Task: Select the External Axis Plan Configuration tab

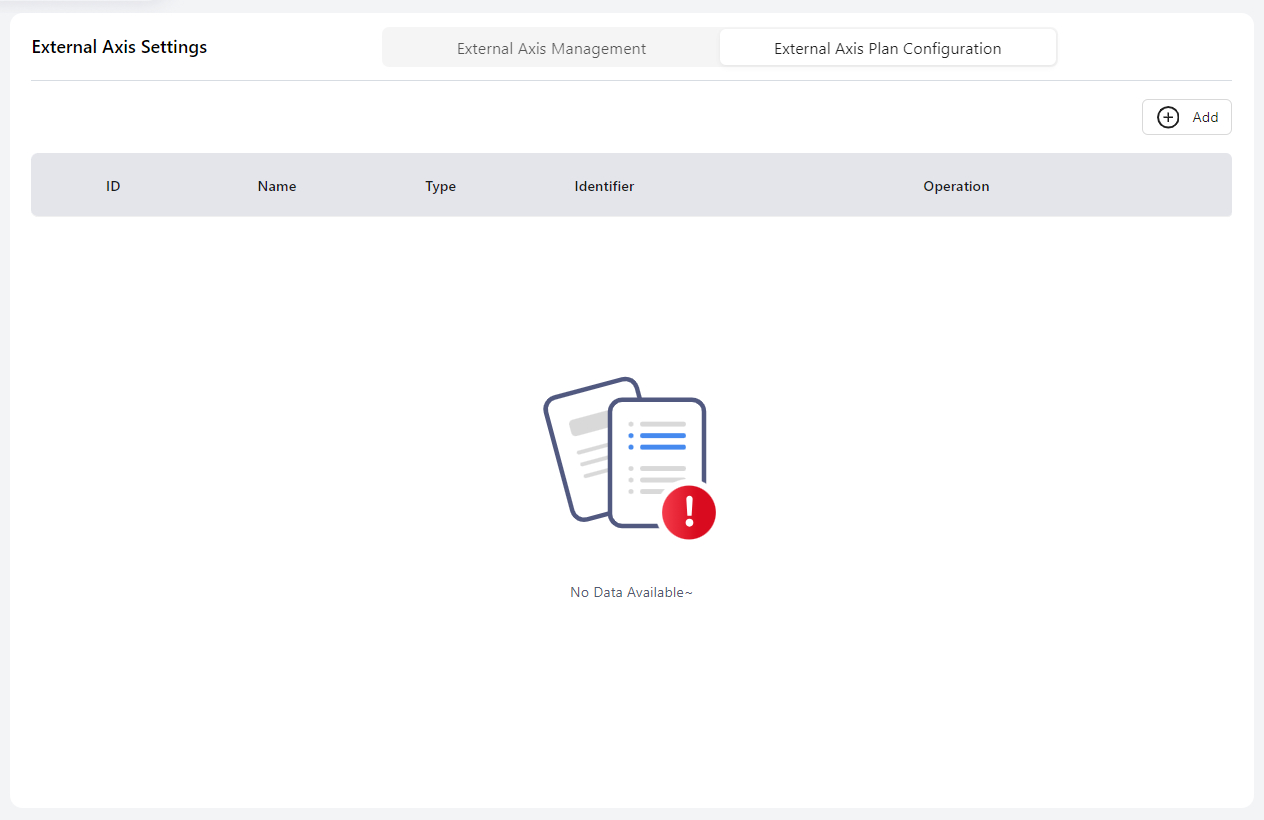Action: pyautogui.click(x=887, y=48)
